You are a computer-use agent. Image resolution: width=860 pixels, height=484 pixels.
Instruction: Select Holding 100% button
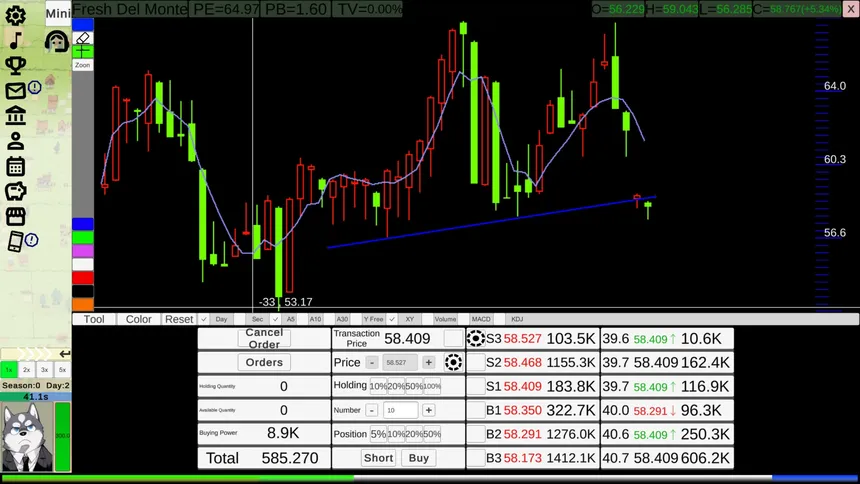(x=432, y=386)
